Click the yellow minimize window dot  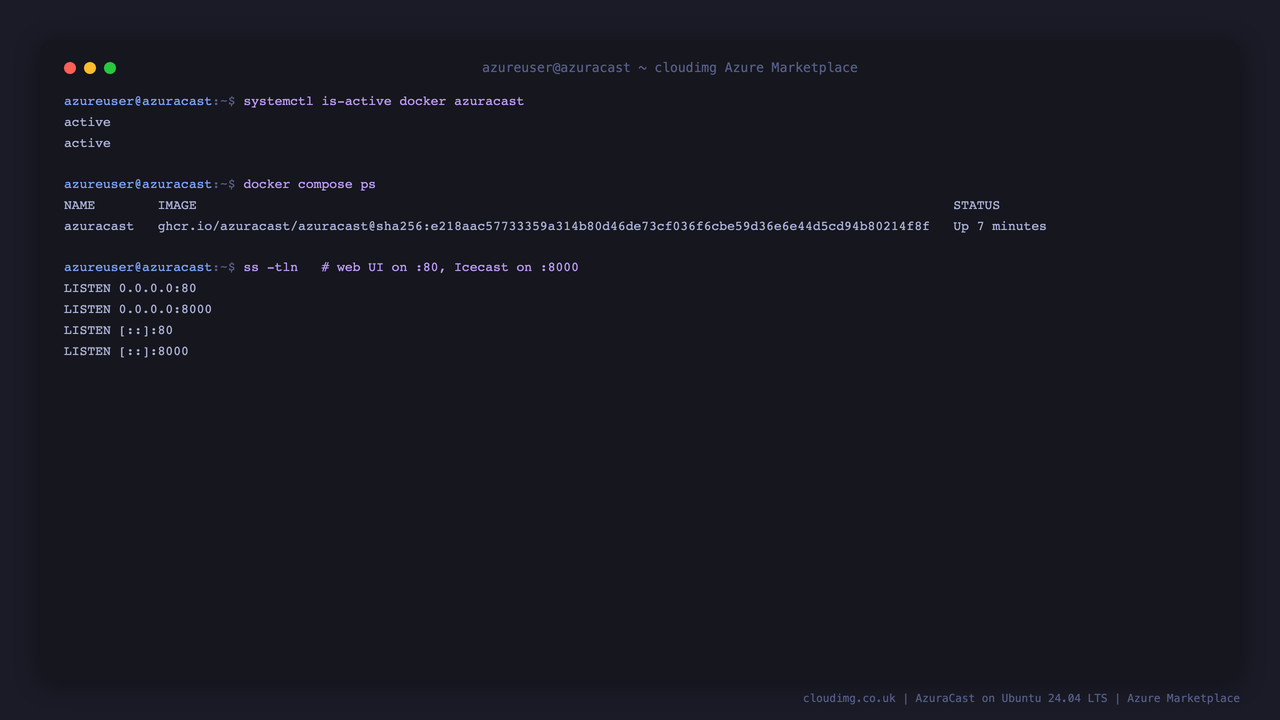pyautogui.click(x=90, y=68)
